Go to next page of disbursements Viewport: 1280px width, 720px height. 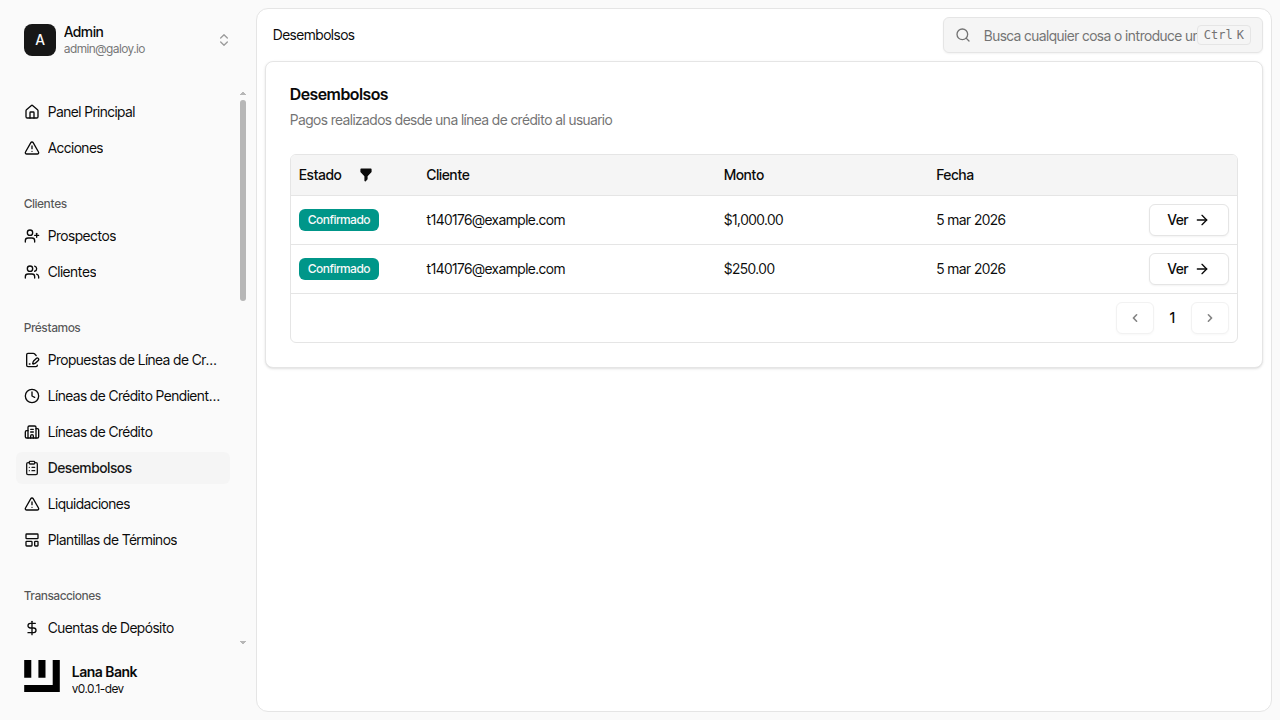1209,318
